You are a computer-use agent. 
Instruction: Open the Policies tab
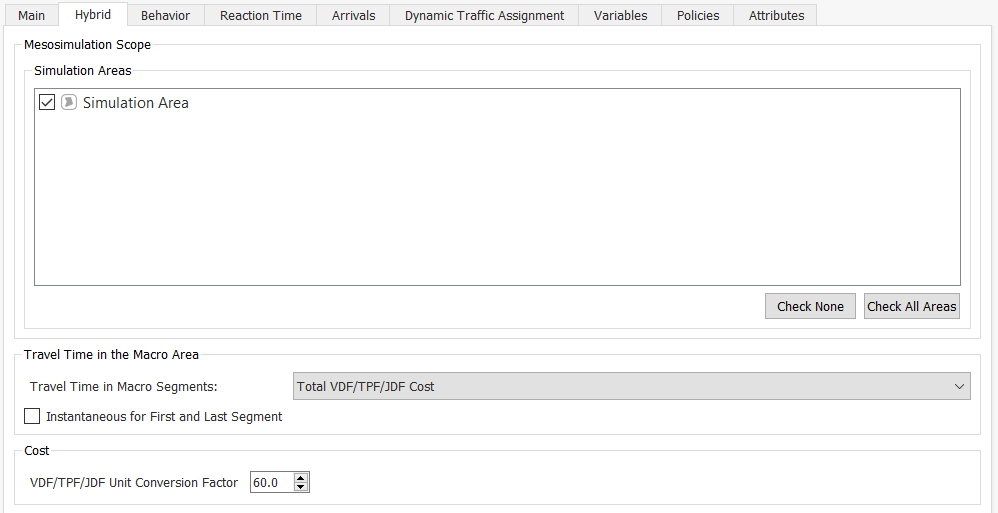pyautogui.click(x=698, y=15)
